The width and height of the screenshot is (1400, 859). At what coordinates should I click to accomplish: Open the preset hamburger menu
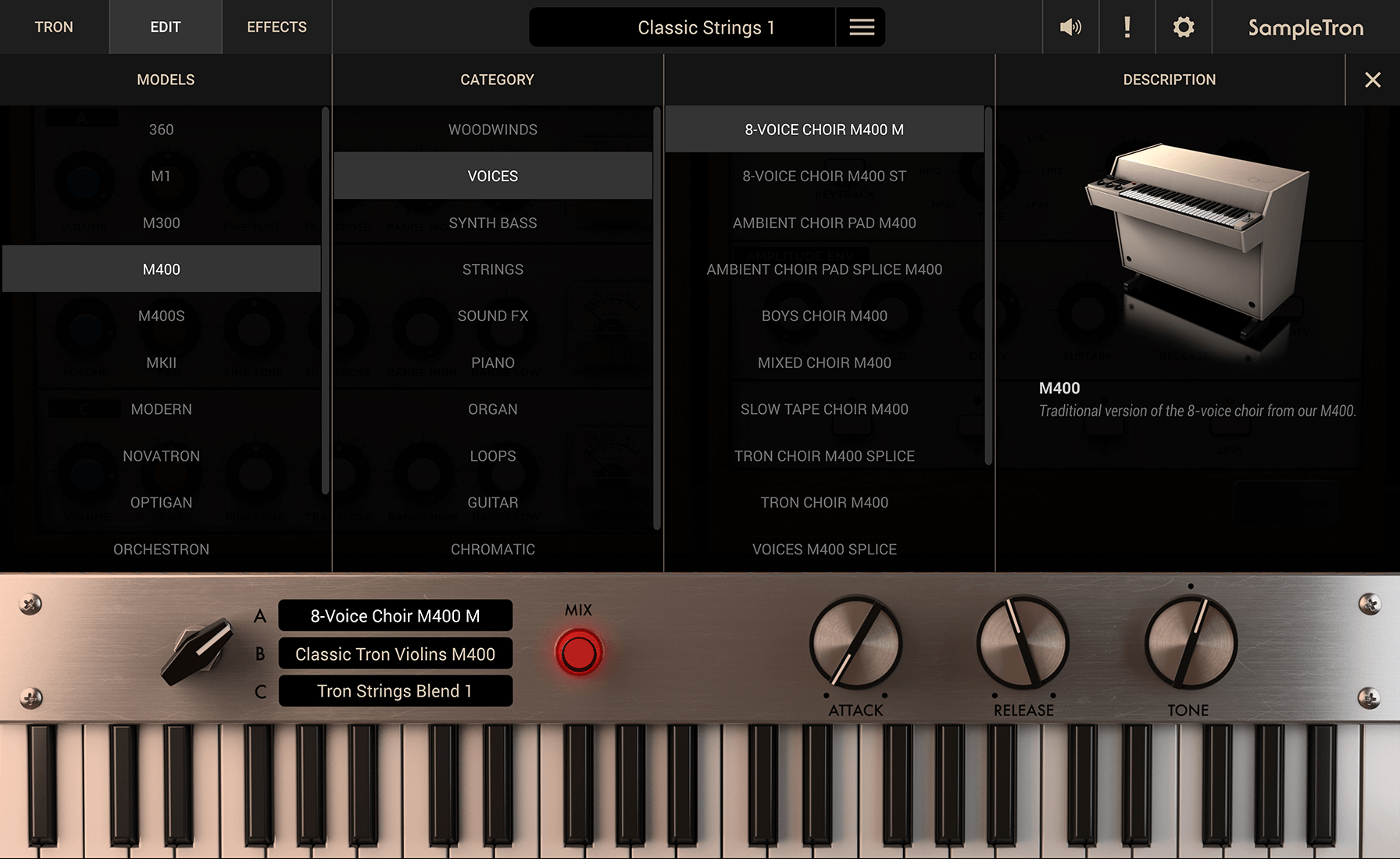point(860,27)
